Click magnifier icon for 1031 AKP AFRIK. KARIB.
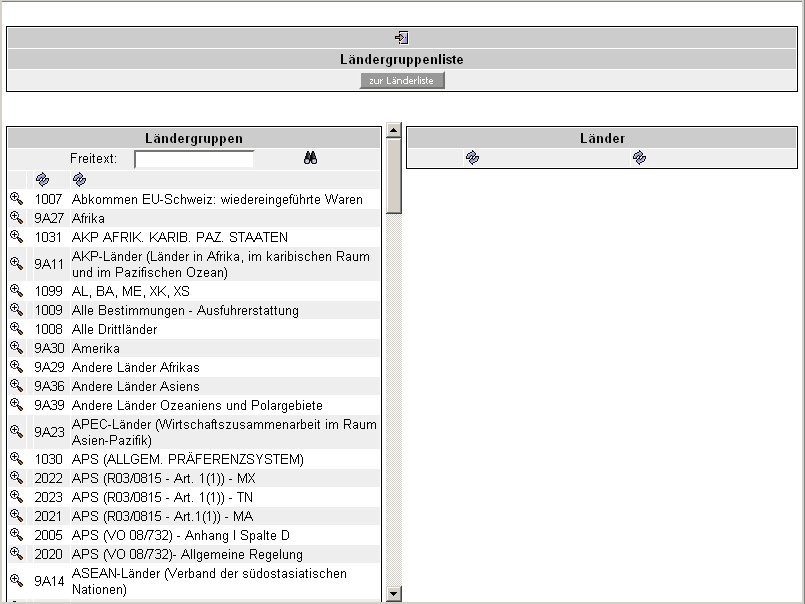The width and height of the screenshot is (805, 604). [x=16, y=237]
